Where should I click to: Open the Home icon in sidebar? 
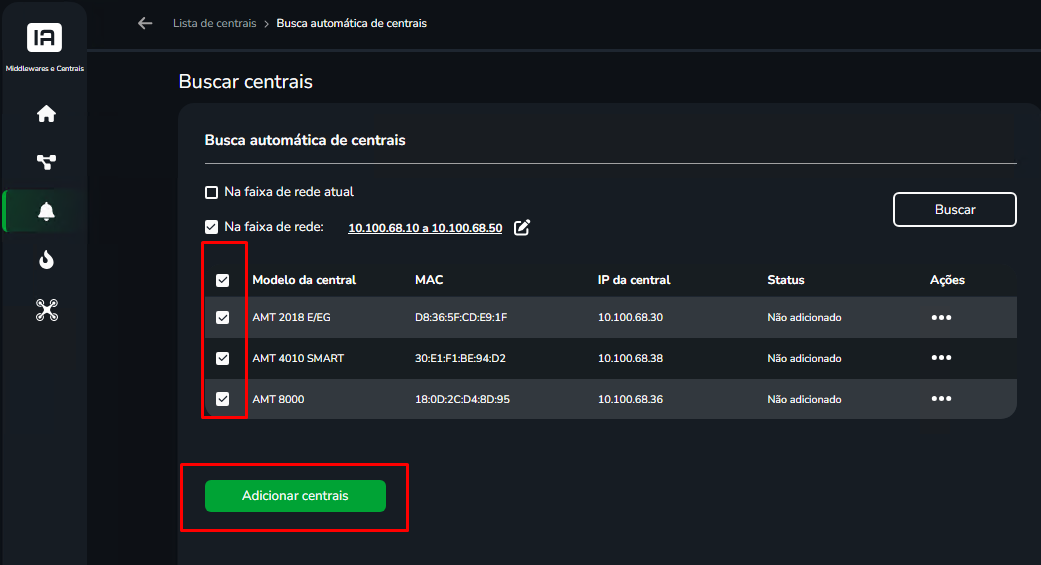[x=46, y=114]
